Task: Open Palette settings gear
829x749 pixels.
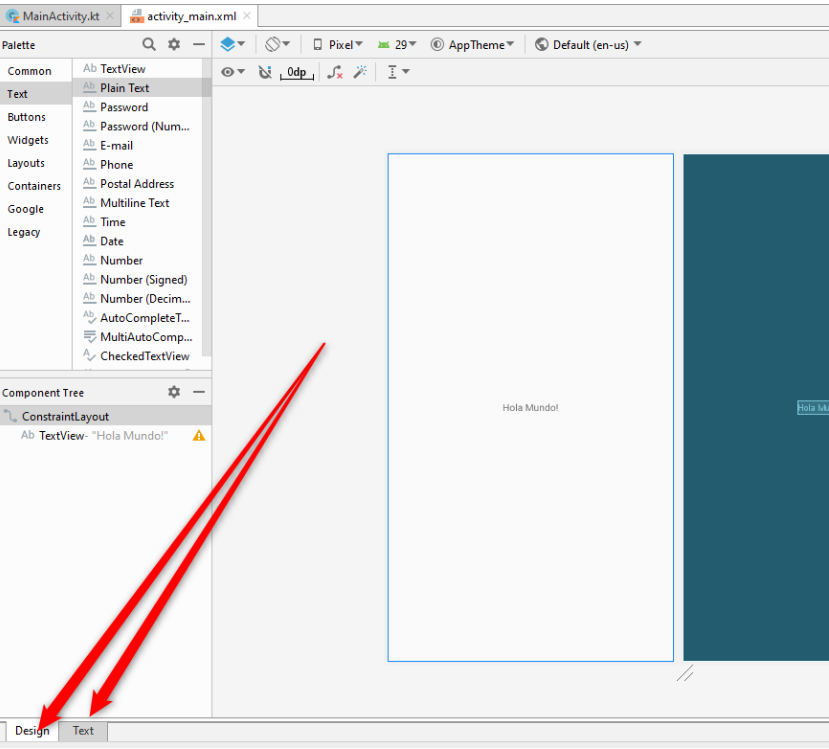Action: [x=174, y=45]
